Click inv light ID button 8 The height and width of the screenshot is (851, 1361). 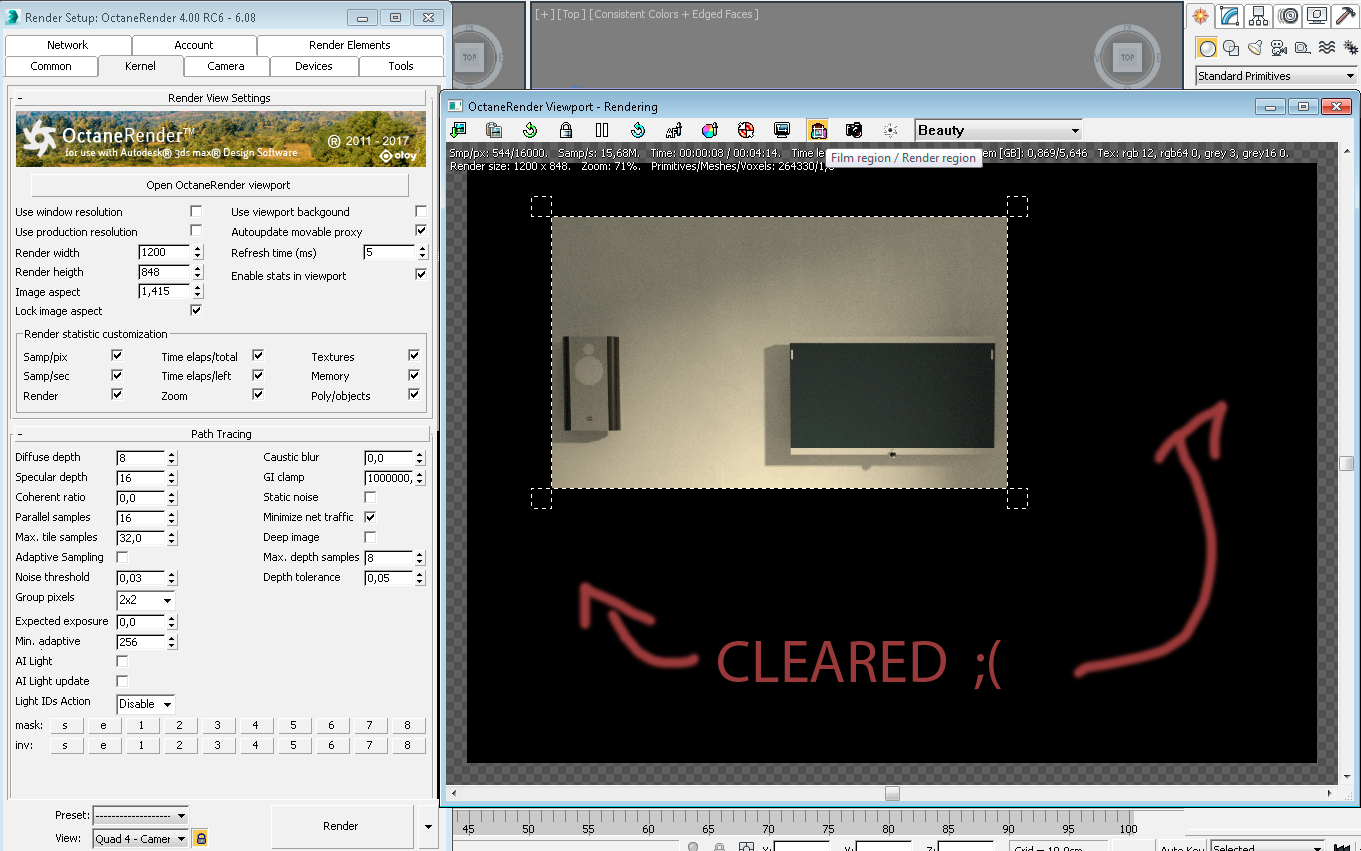pos(408,745)
